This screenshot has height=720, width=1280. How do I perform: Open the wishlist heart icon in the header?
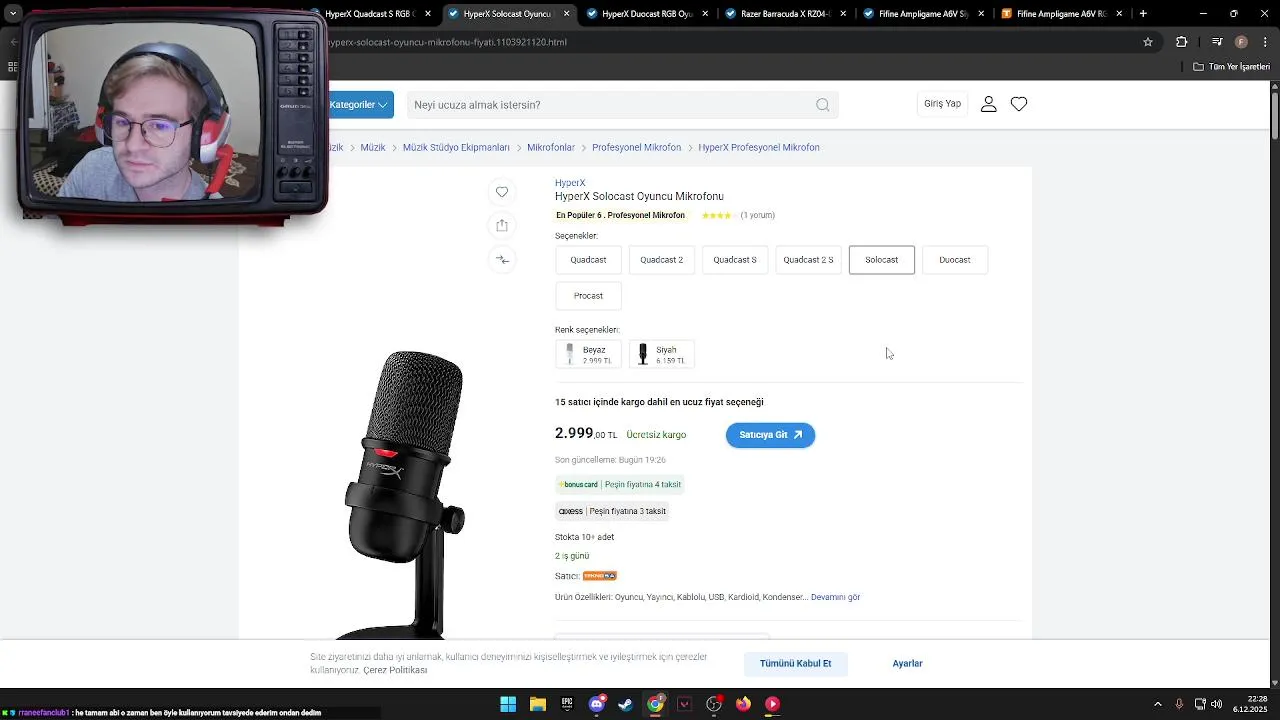pyautogui.click(x=1019, y=104)
